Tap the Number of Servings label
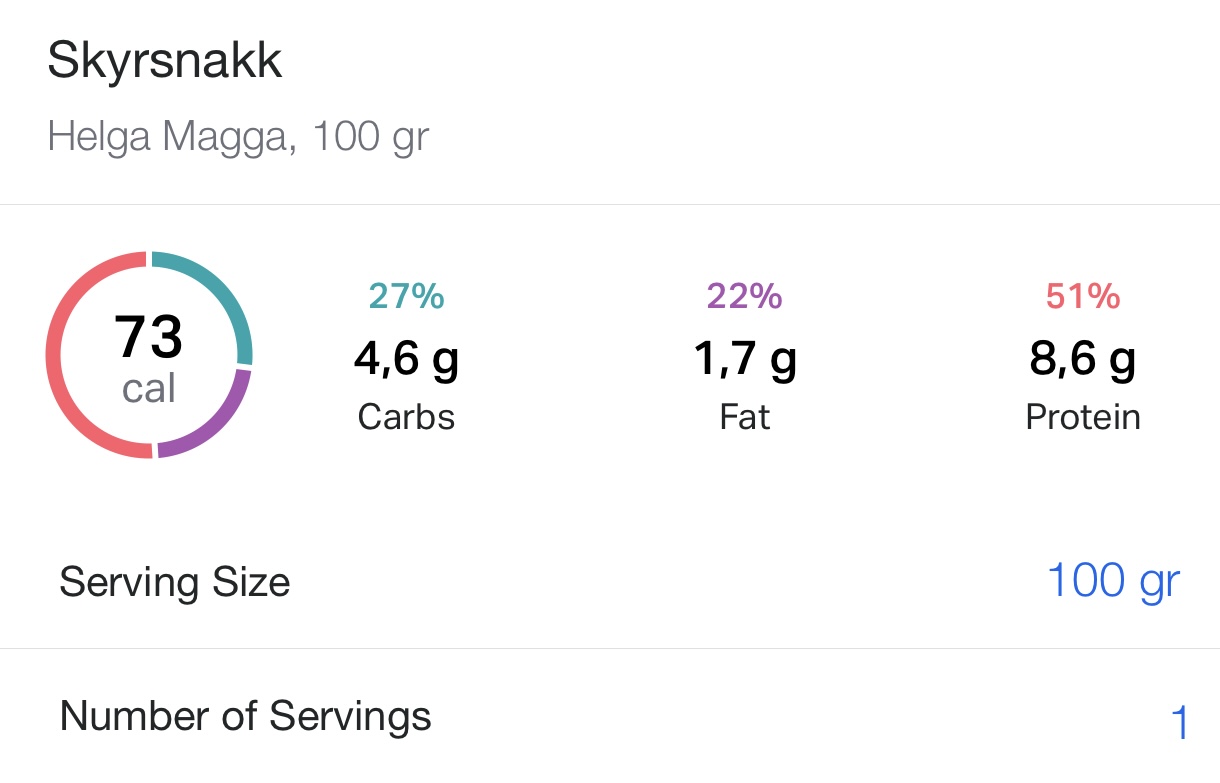This screenshot has height=783, width=1220. 246,716
